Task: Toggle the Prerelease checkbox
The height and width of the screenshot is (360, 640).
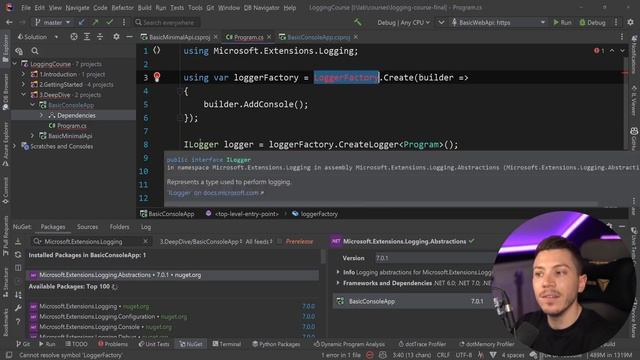Action: point(280,242)
